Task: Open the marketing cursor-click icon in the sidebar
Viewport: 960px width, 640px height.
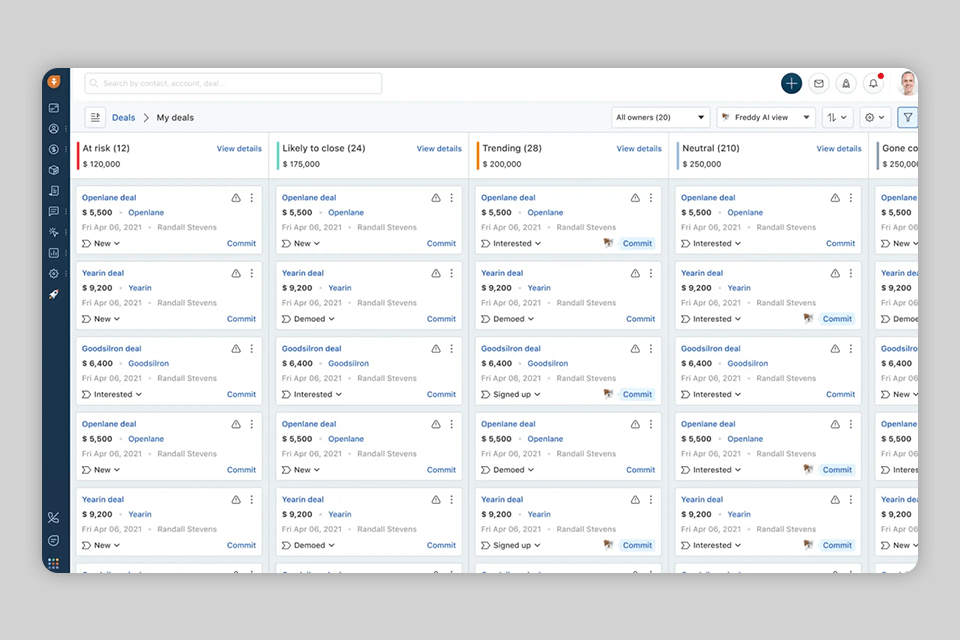Action: pyautogui.click(x=54, y=232)
